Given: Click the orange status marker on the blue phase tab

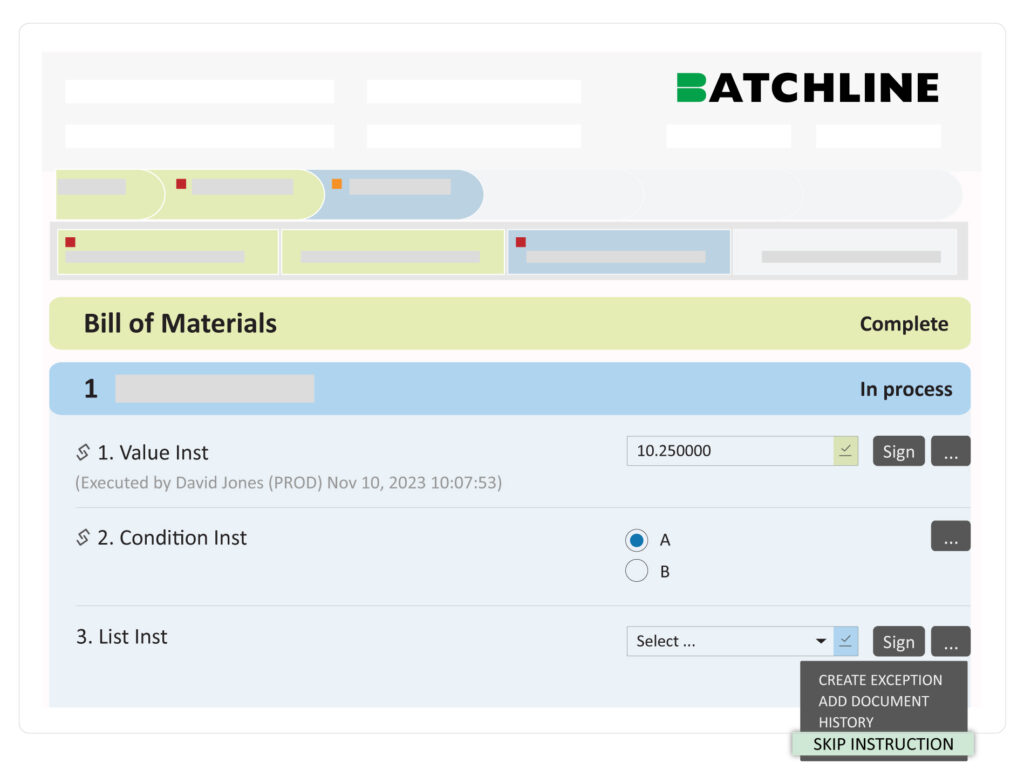Looking at the screenshot, I should 336,184.
